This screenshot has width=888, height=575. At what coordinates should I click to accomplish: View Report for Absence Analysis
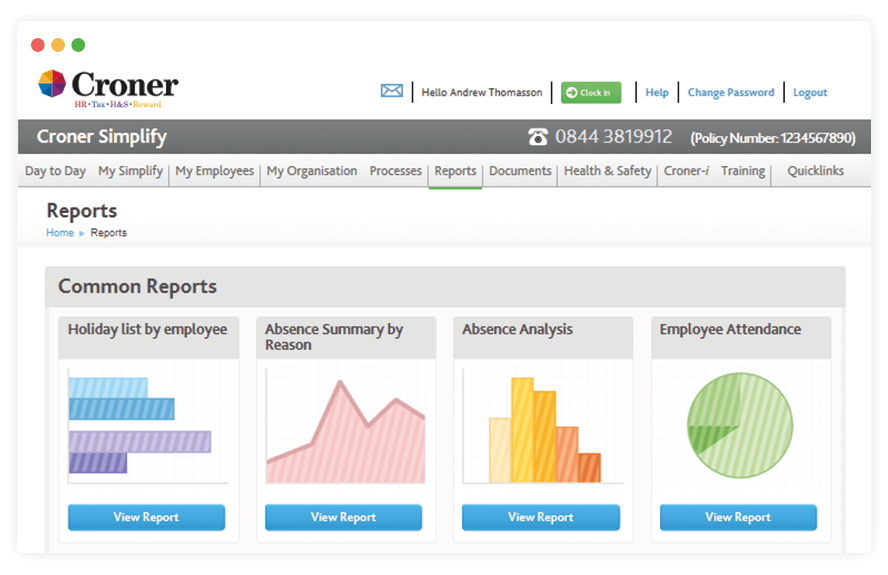tap(541, 517)
